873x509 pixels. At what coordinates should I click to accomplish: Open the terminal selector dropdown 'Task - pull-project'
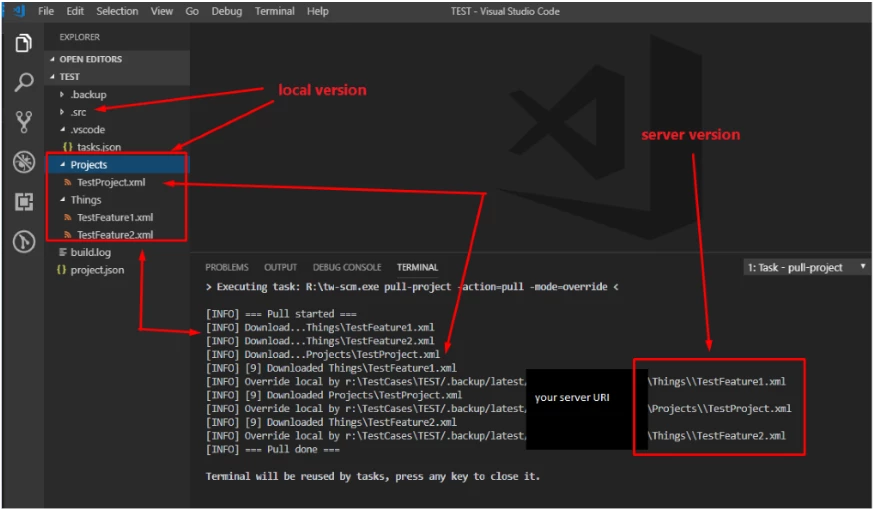(806, 267)
